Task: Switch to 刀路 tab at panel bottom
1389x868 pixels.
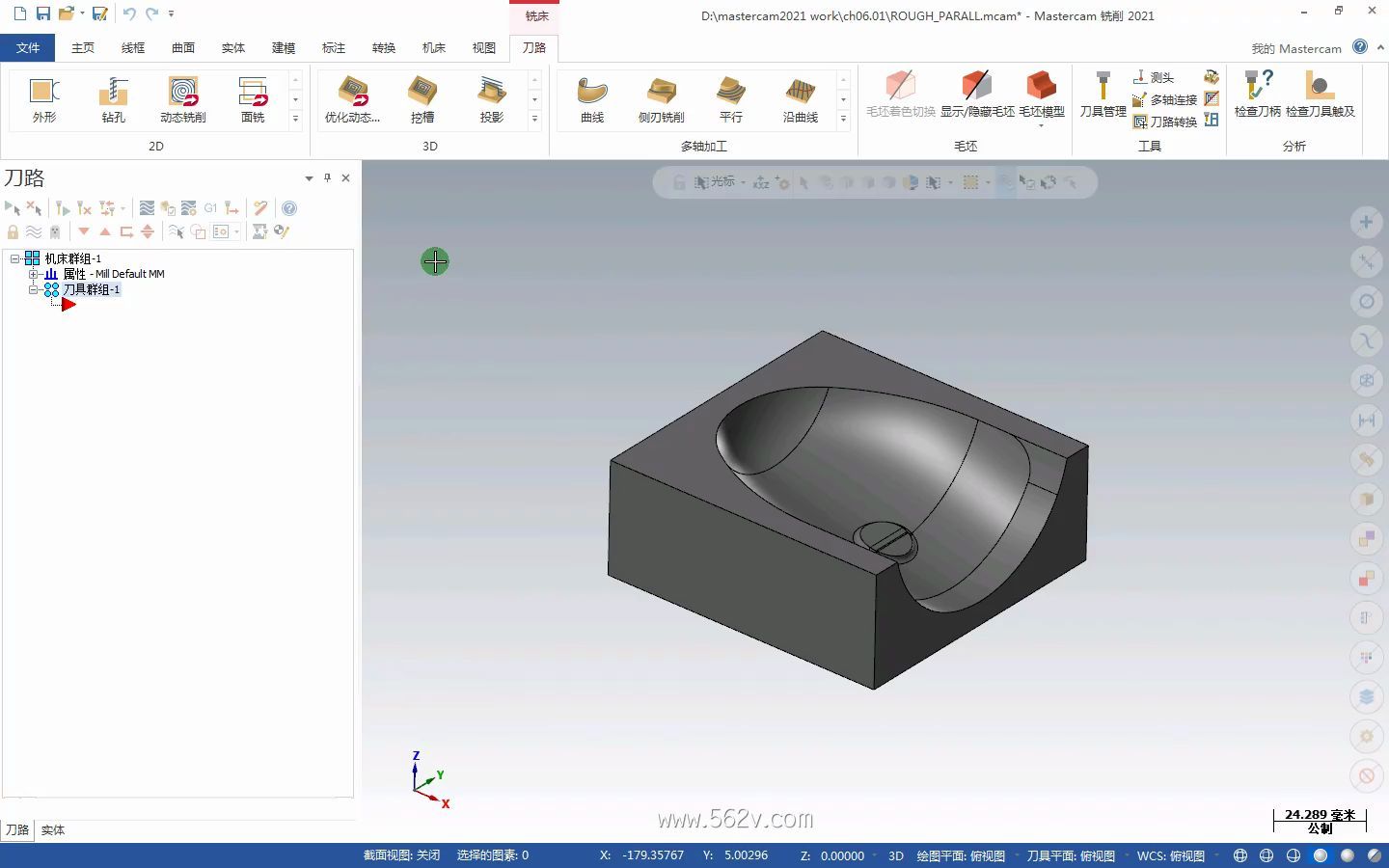Action: tap(17, 829)
